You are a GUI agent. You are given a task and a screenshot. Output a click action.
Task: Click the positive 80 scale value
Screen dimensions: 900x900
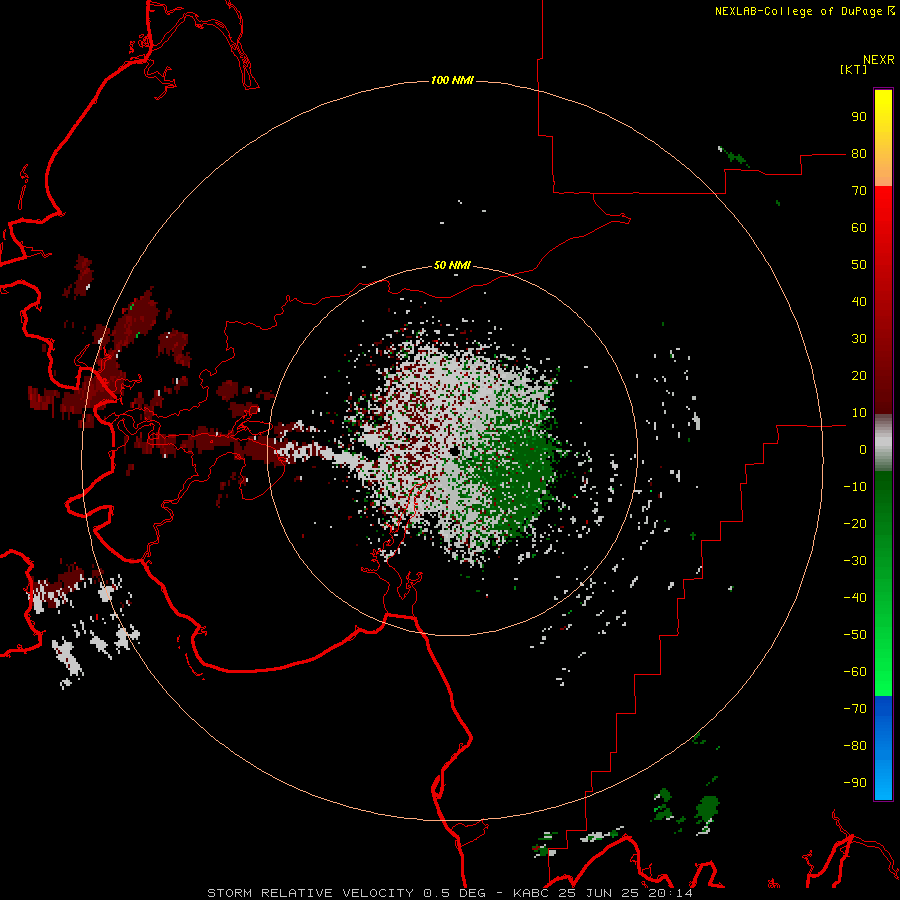(859, 154)
